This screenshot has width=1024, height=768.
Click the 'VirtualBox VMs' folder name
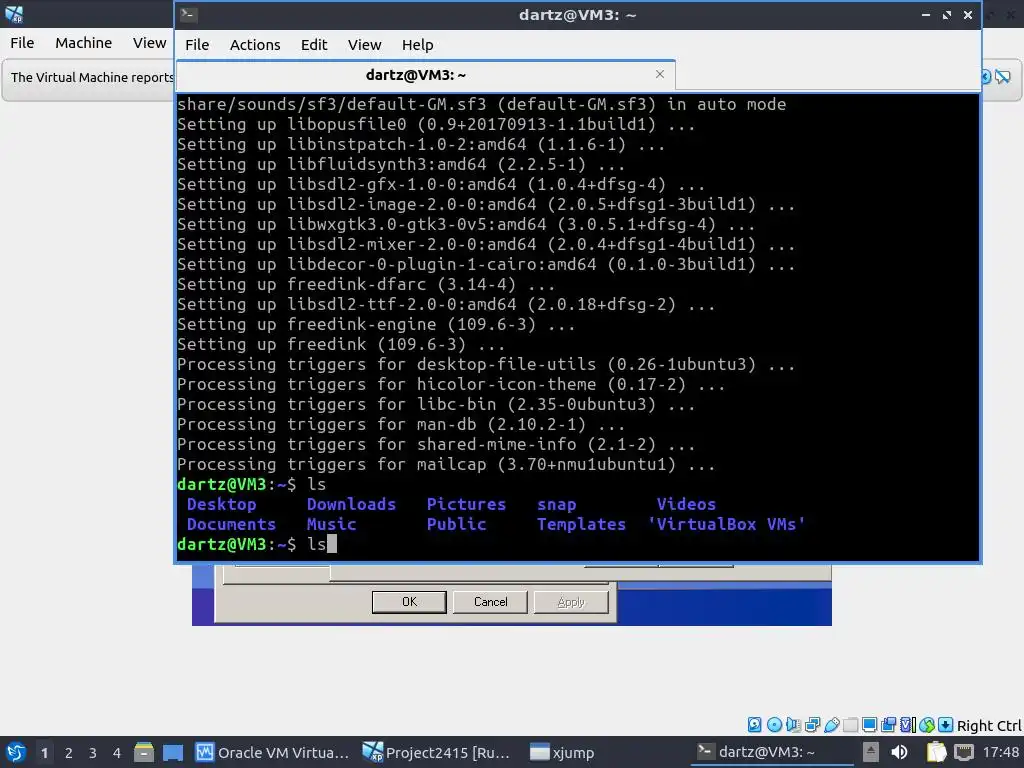click(x=726, y=524)
